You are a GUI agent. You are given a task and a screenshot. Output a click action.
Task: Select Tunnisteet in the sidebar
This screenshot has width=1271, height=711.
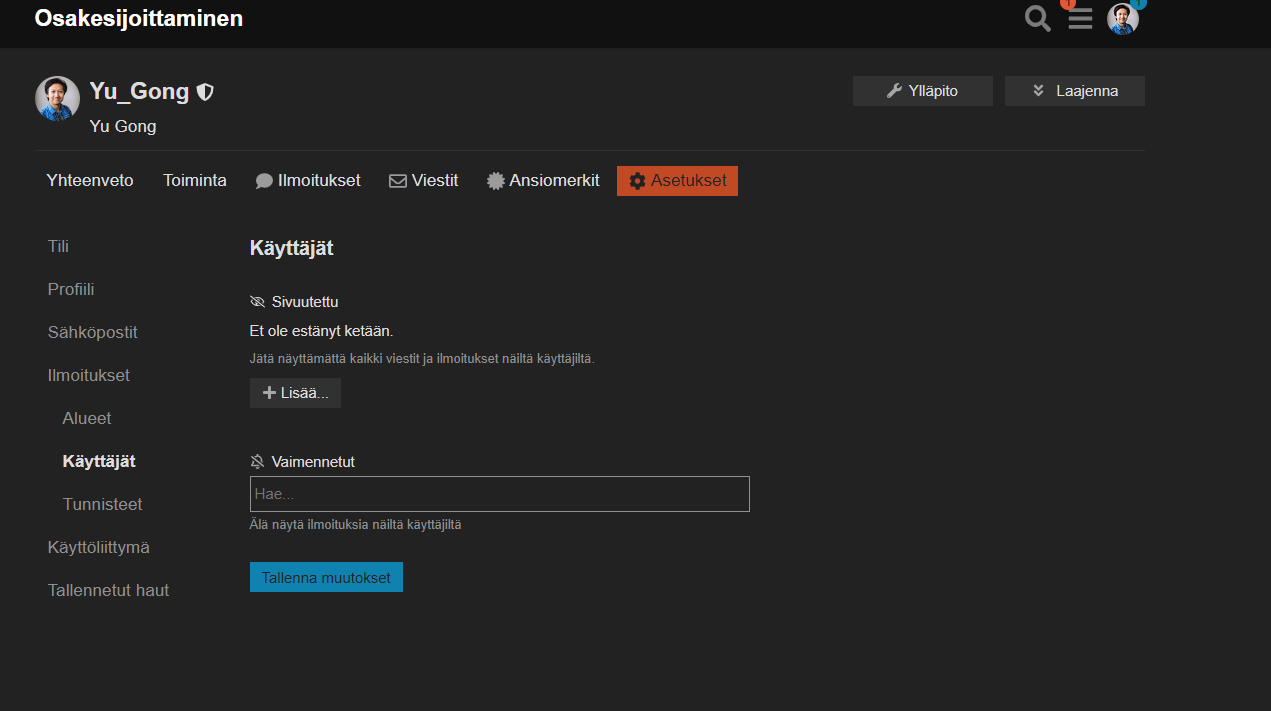coord(103,504)
